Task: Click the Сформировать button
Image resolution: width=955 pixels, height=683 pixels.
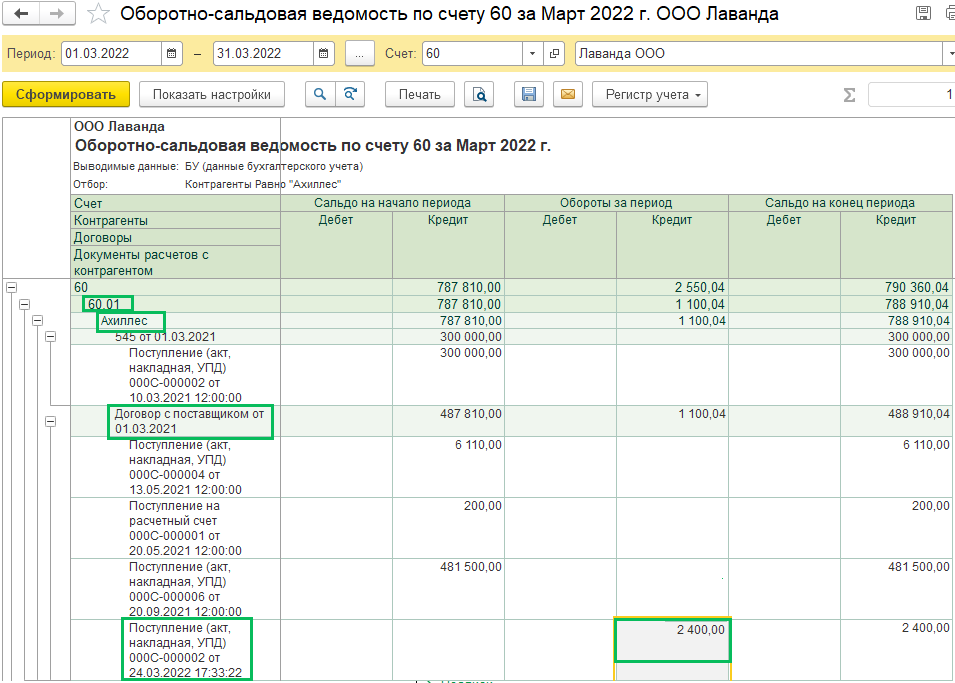Action: click(66, 94)
